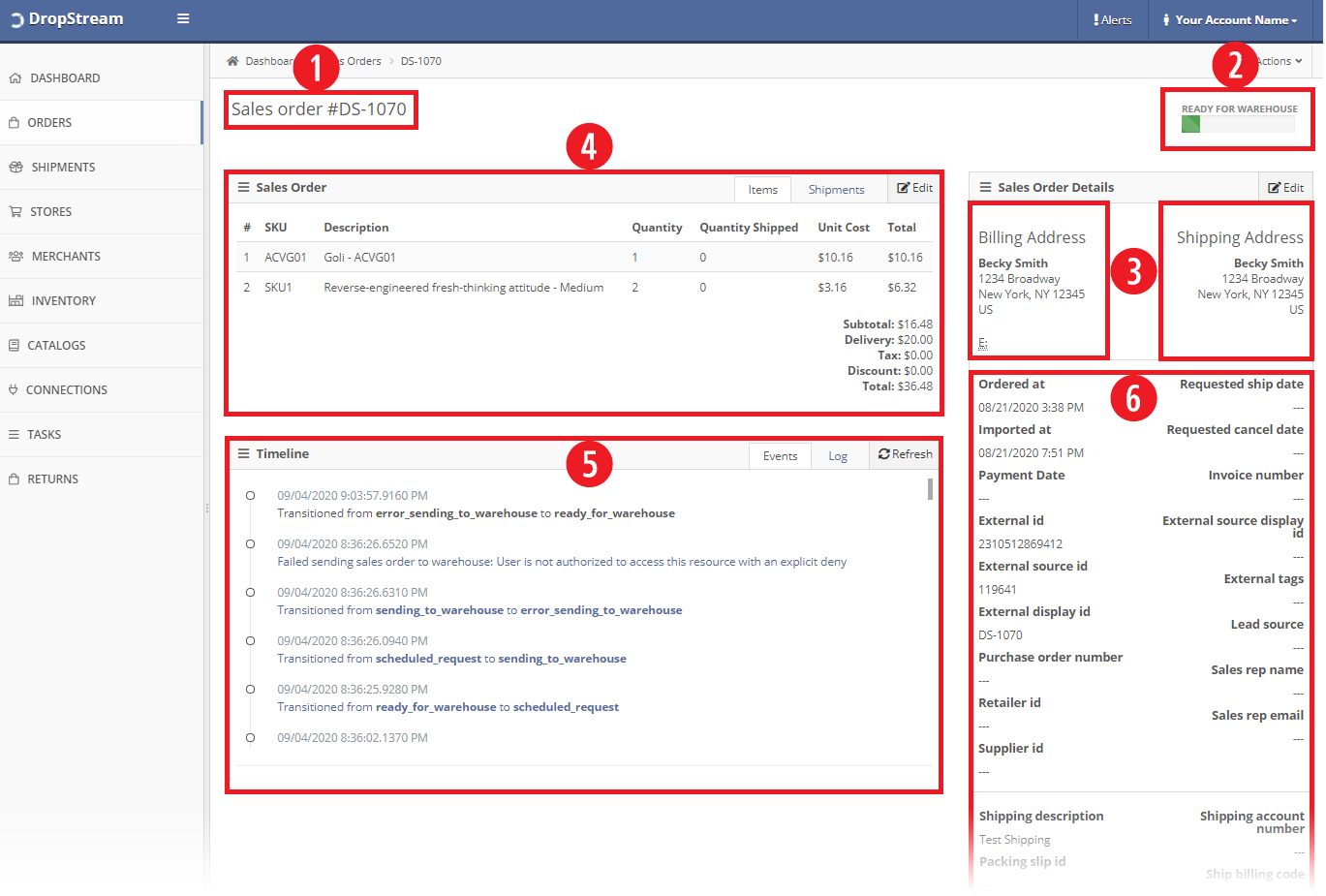Viewport: 1326px width, 896px height.
Task: Open Stores via sidebar cart icon
Action: tap(15, 212)
